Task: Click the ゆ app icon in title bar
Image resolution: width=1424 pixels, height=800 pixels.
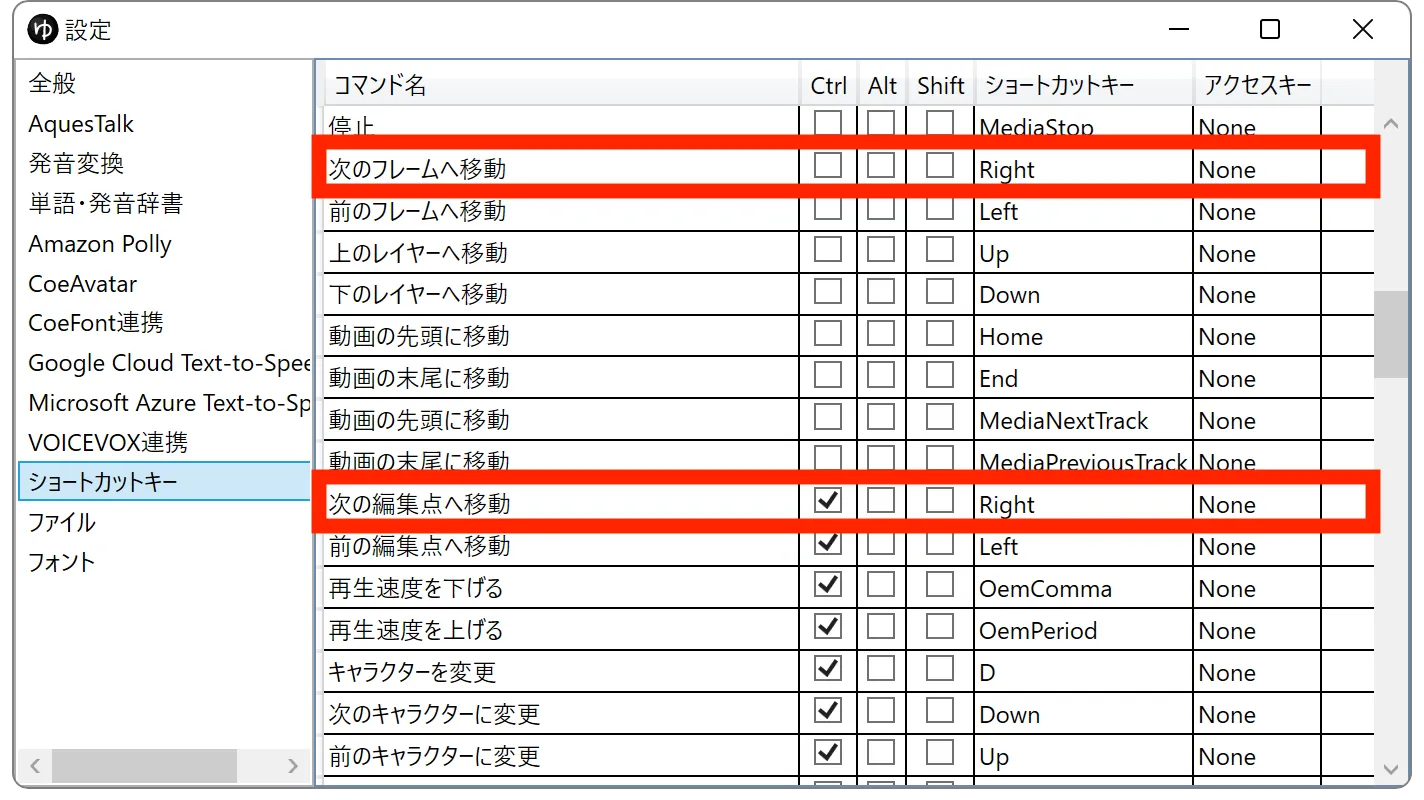Action: tap(41, 30)
